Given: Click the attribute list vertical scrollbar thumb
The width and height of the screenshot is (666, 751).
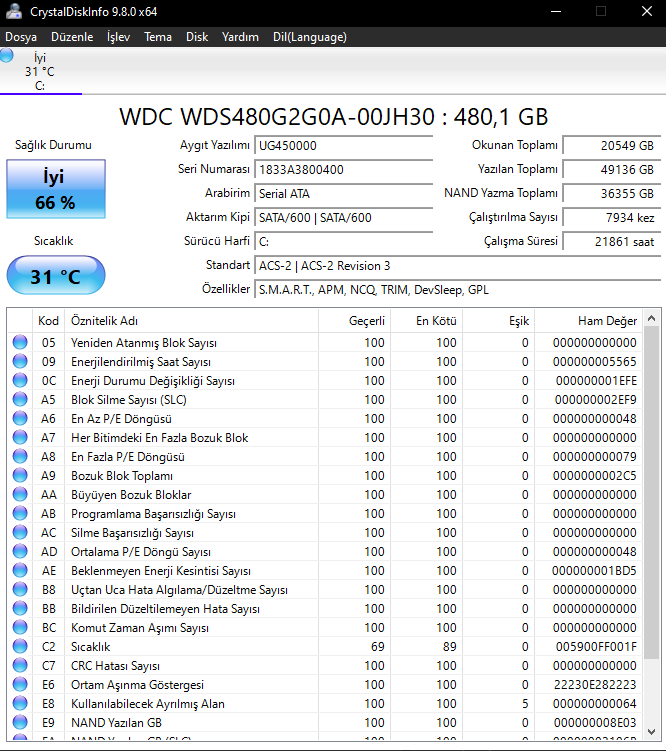Looking at the screenshot, I should (x=651, y=492).
